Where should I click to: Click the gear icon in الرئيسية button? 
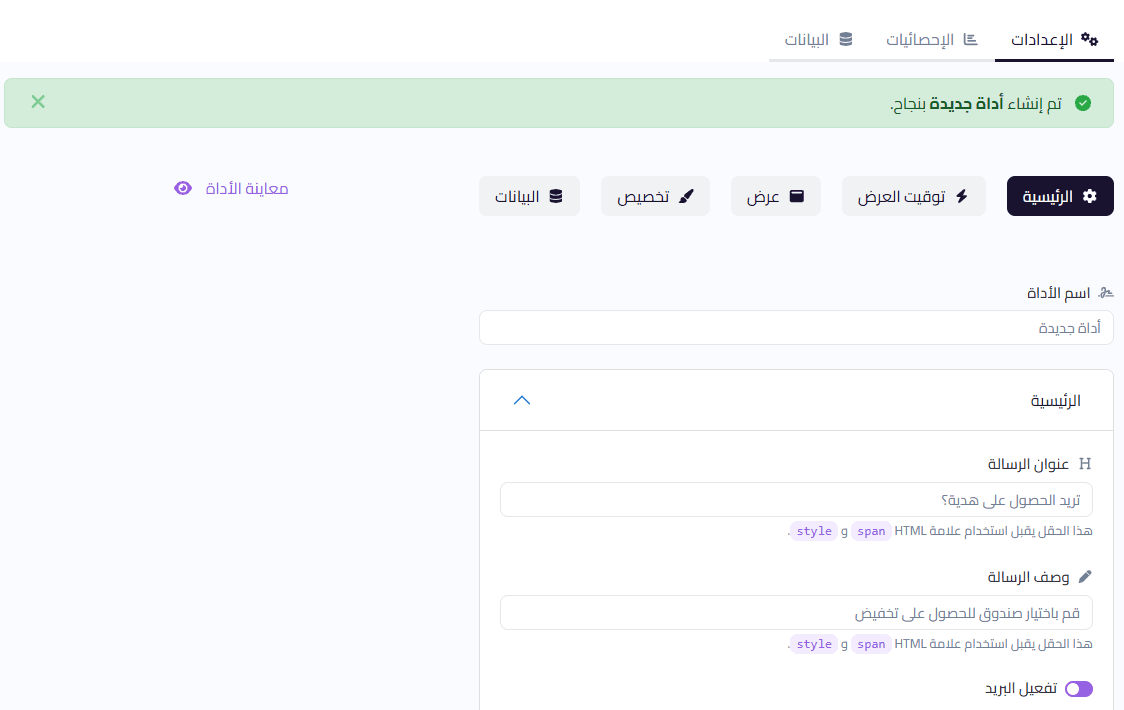pos(1090,196)
